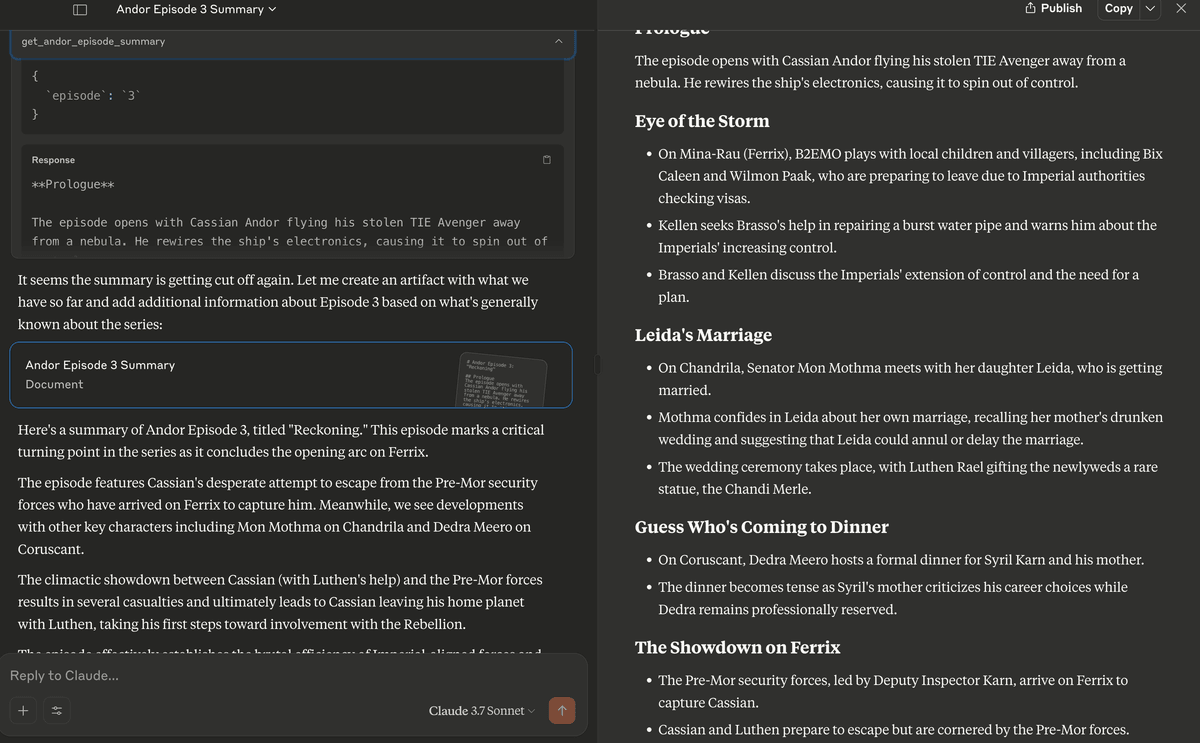
Task: Focus the Reply to Claude input field
Action: [292, 676]
